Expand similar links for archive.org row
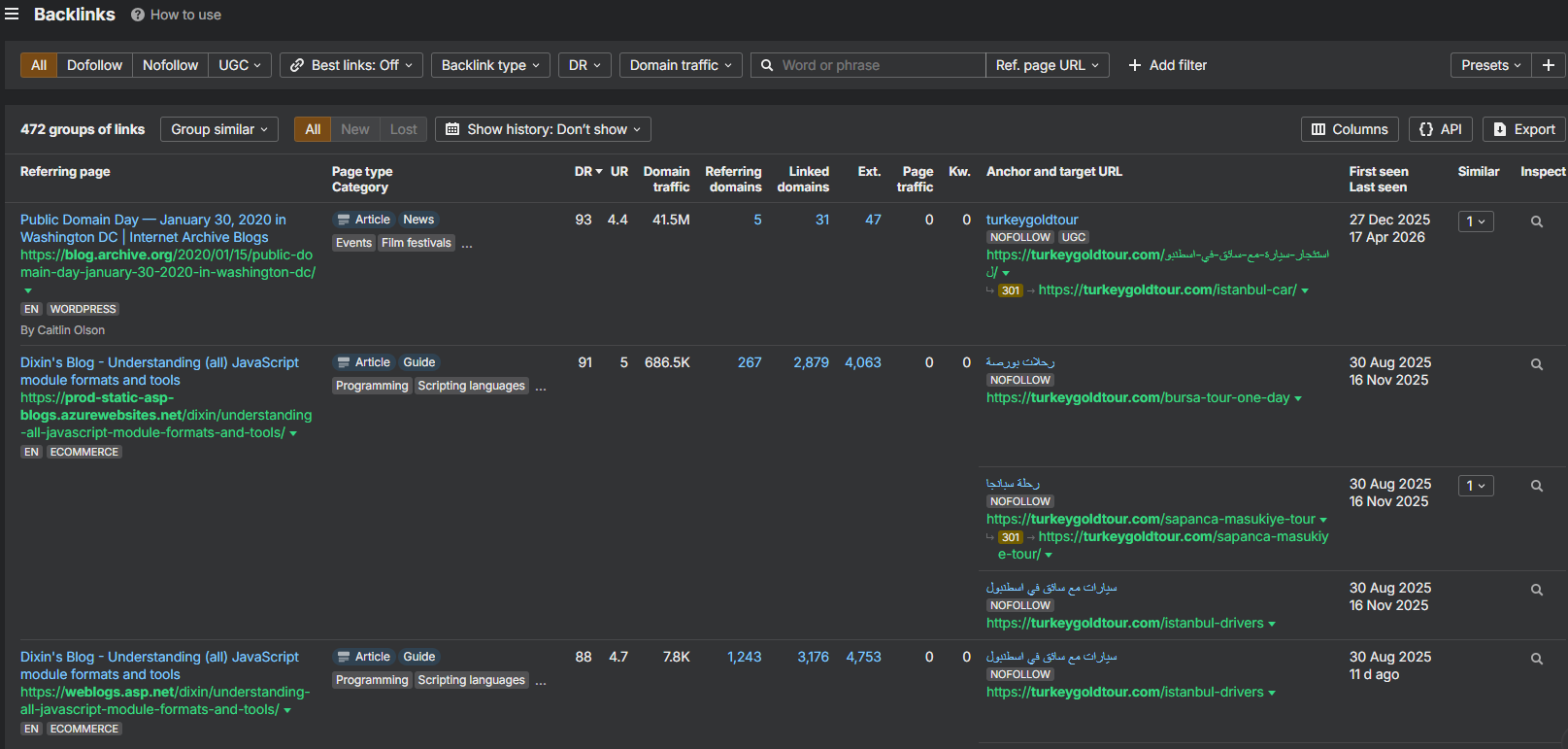The width and height of the screenshot is (1568, 749). click(1476, 221)
